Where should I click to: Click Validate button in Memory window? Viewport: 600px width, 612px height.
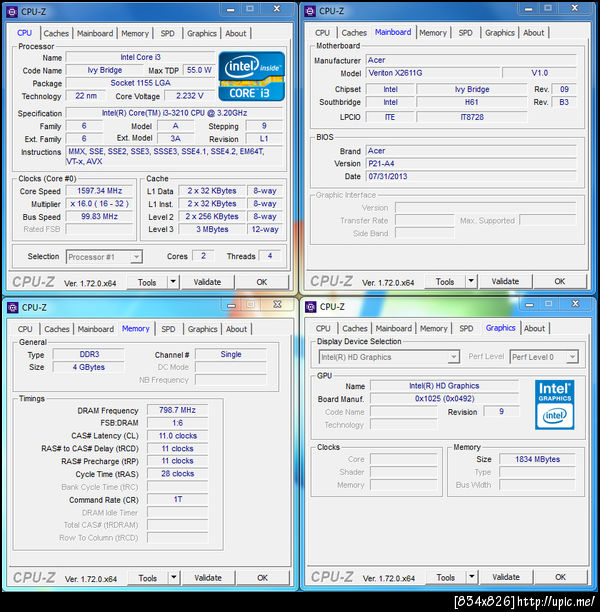[x=208, y=578]
